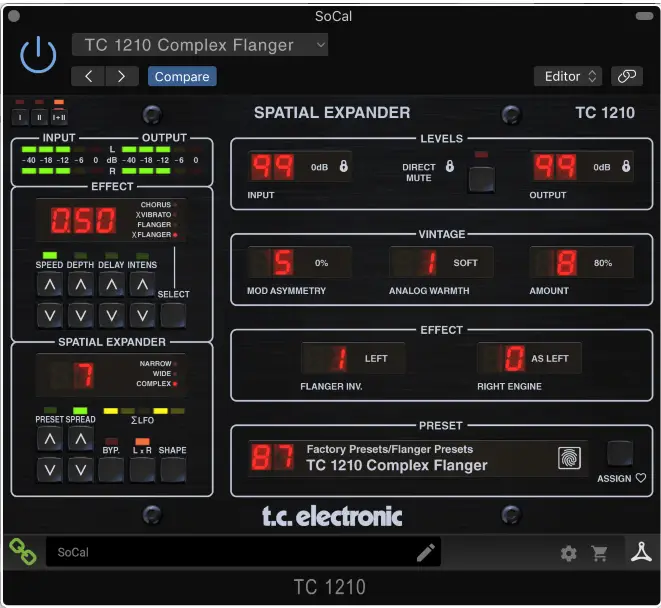
Task: Click the preset number 87 display
Action: pos(273,458)
